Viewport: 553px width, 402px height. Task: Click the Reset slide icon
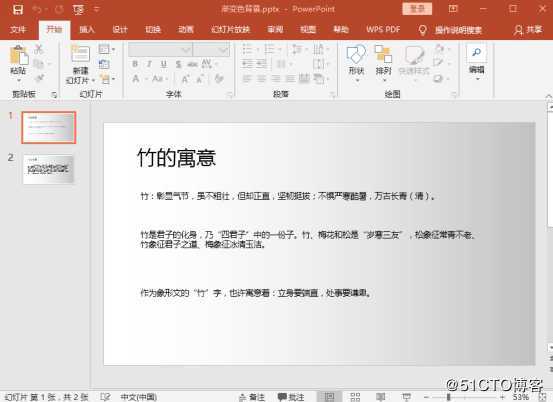click(104, 64)
